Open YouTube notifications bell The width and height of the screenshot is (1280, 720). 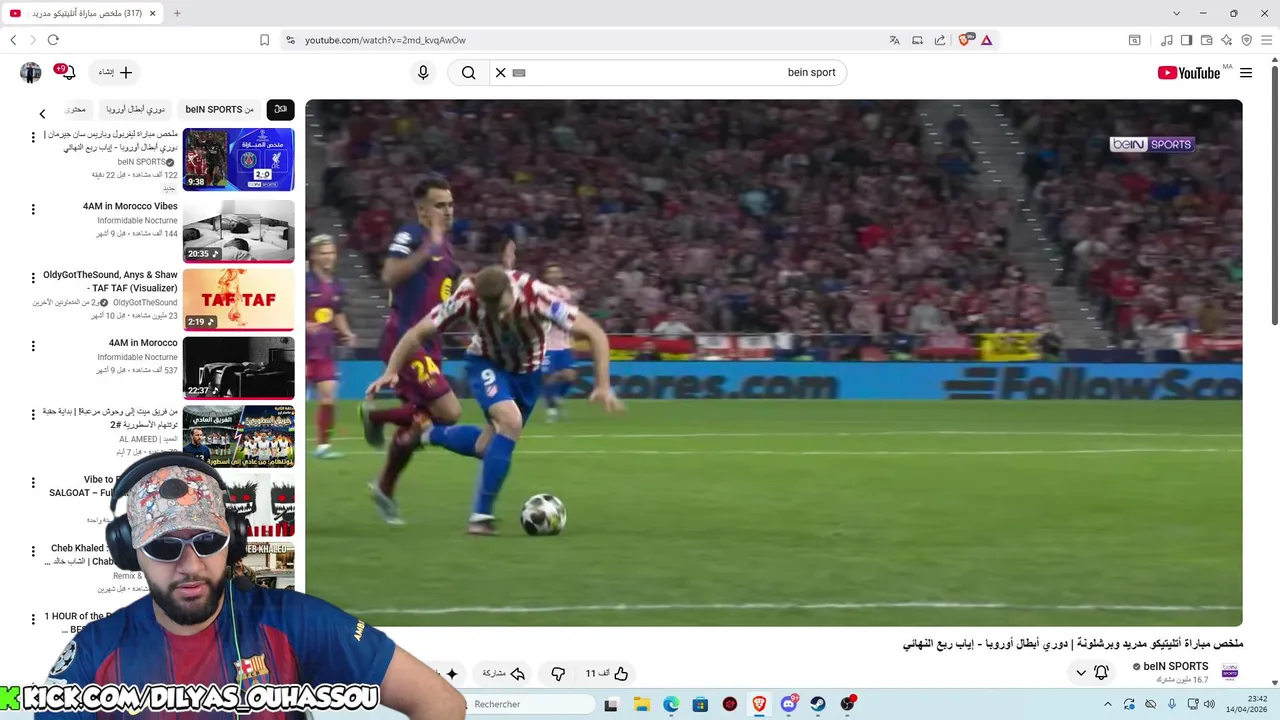(67, 72)
